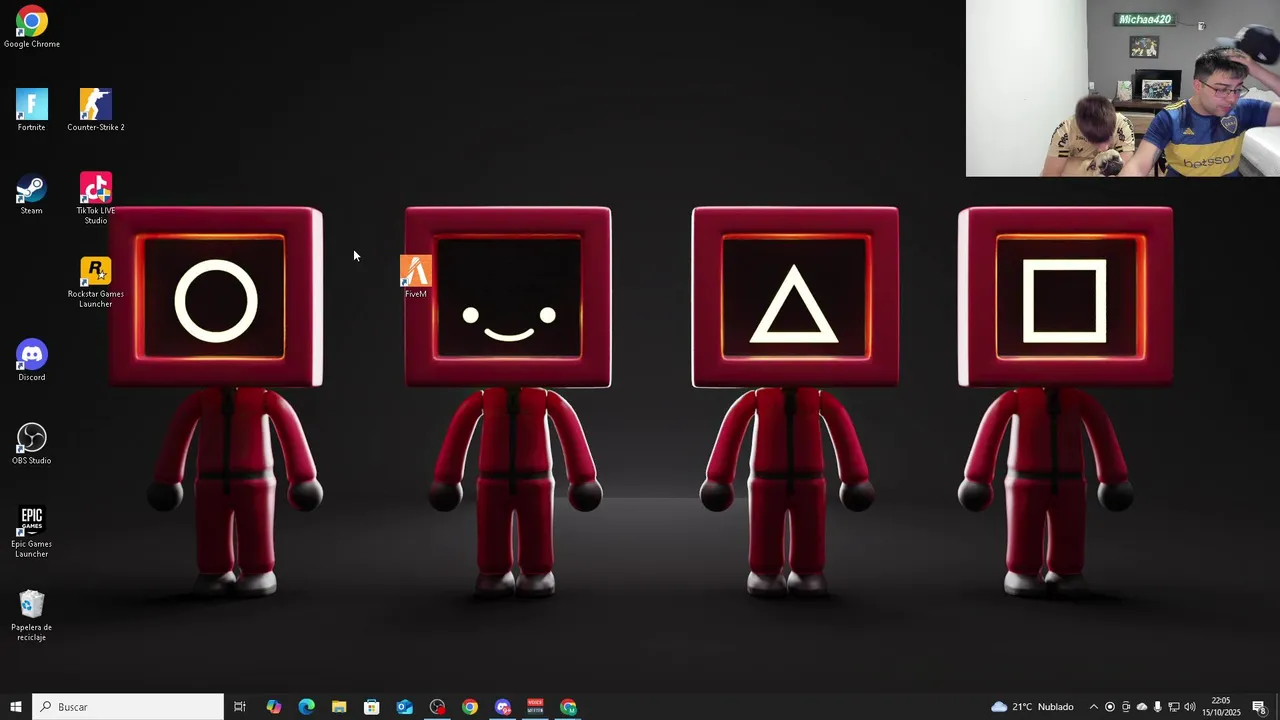This screenshot has height=720, width=1280.
Task: Select the Discord desktop shortcut
Action: click(x=31, y=360)
